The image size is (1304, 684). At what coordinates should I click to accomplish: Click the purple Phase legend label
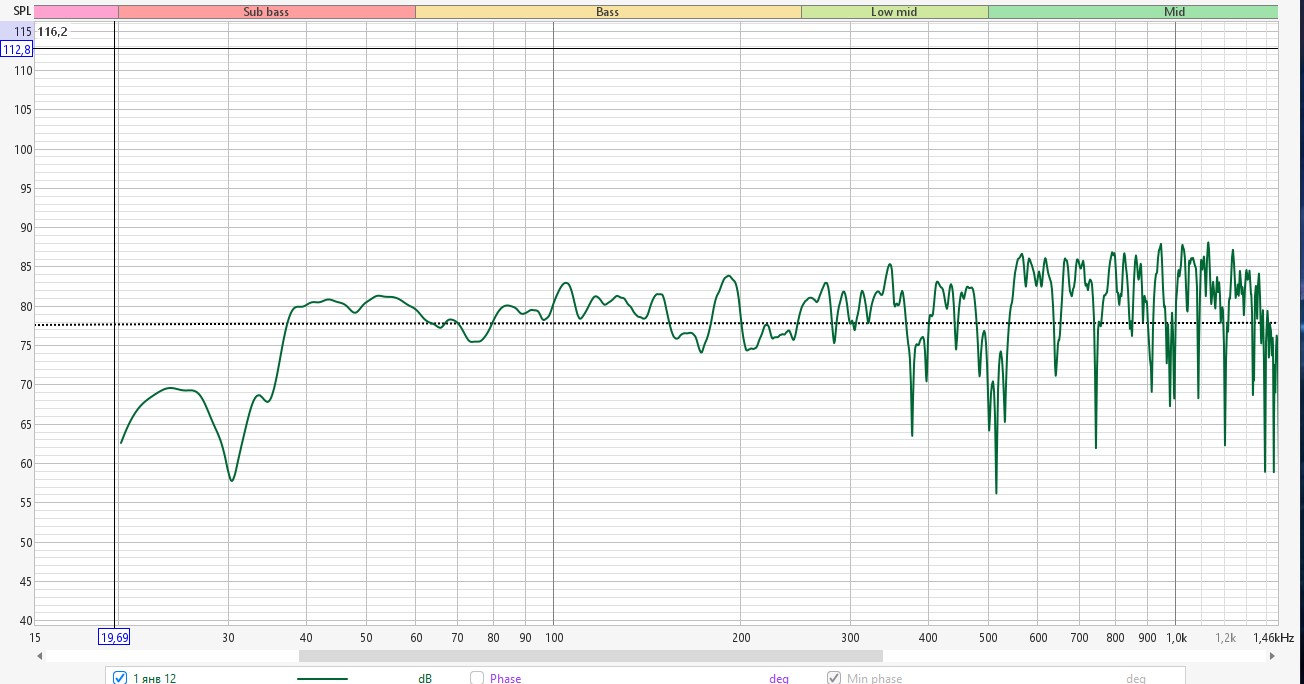(x=505, y=678)
